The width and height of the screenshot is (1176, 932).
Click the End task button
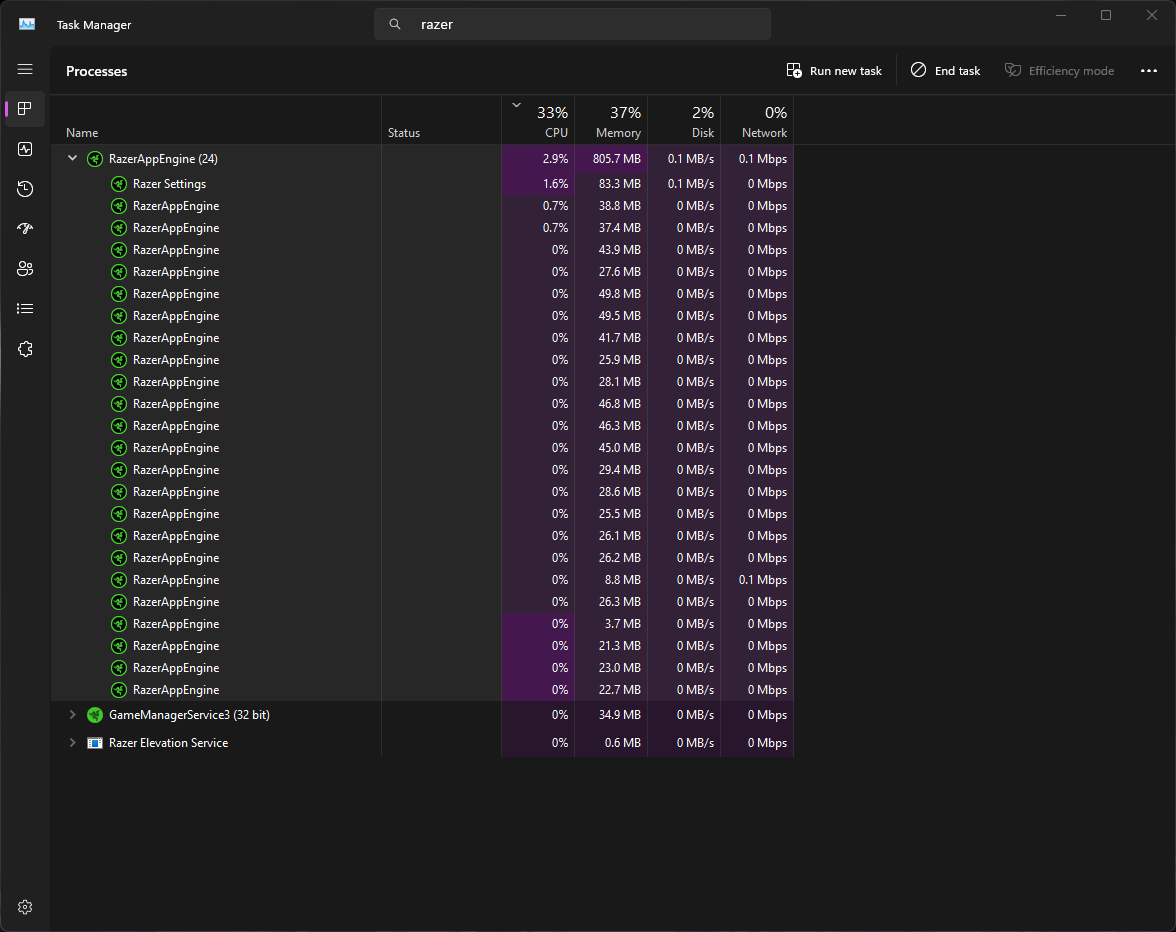coord(945,70)
